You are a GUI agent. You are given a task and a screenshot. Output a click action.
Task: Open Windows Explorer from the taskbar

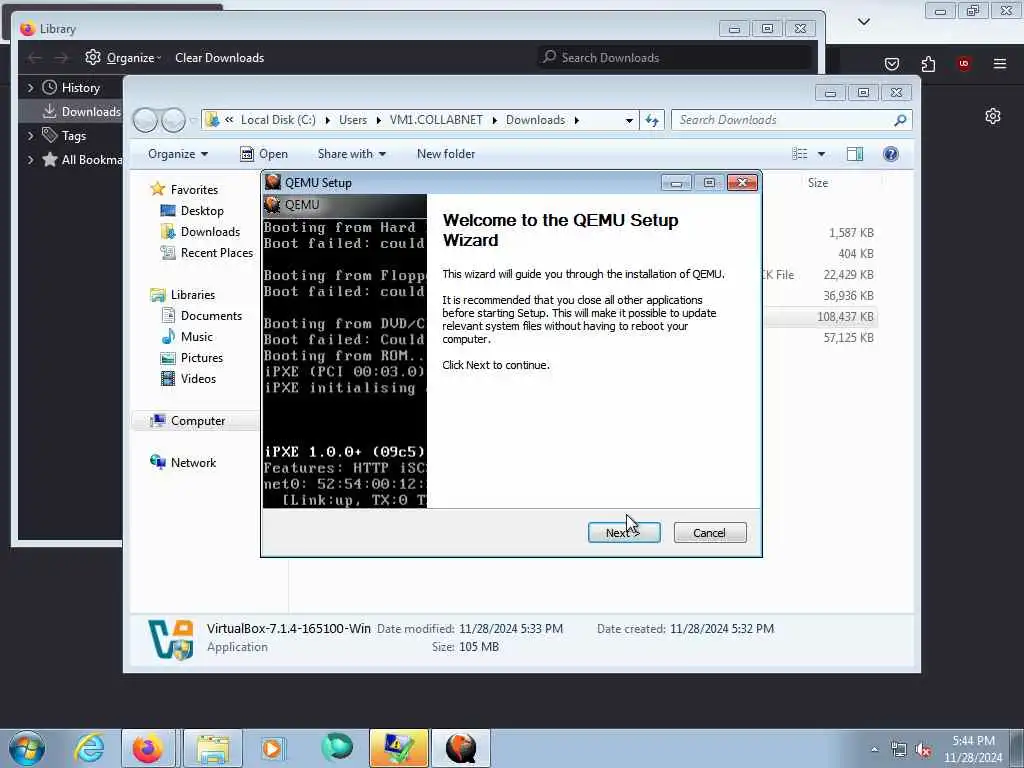pos(213,748)
